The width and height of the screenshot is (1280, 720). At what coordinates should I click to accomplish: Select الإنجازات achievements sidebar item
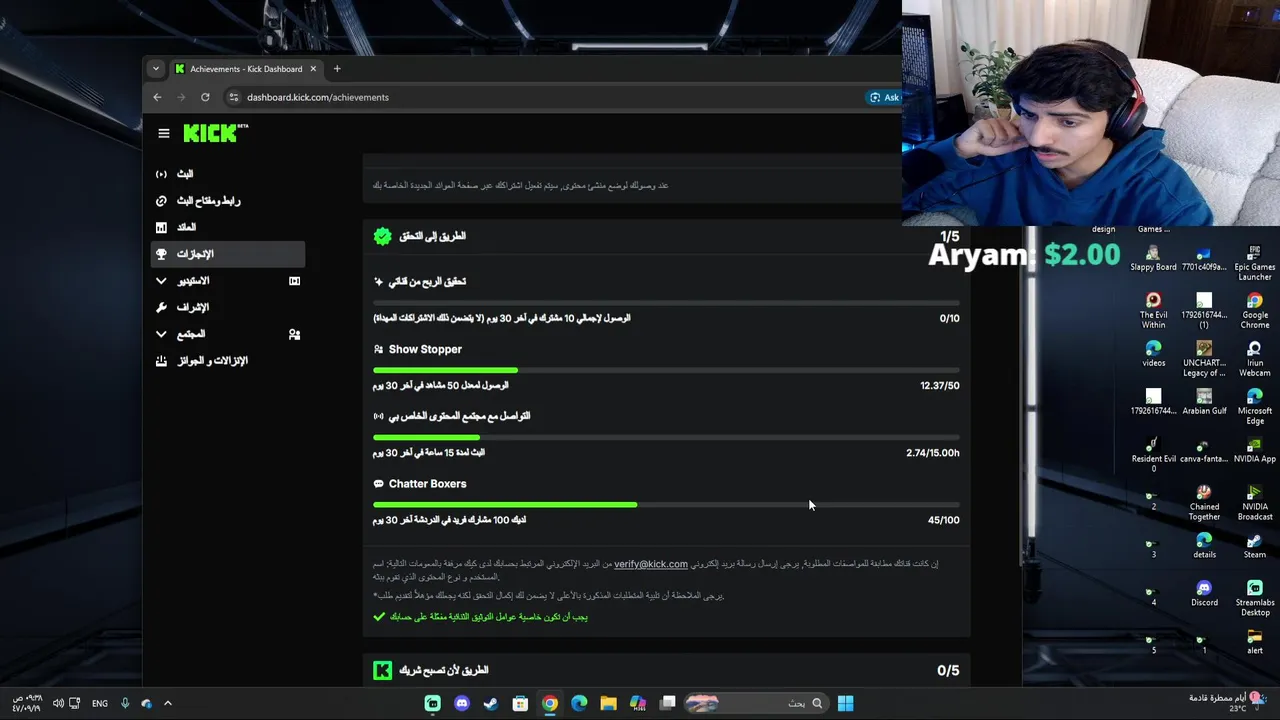(x=228, y=254)
